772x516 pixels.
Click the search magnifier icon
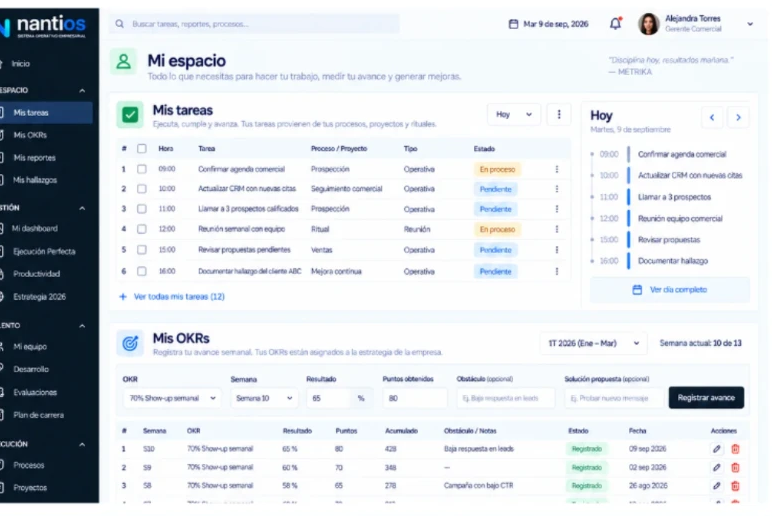(x=119, y=24)
